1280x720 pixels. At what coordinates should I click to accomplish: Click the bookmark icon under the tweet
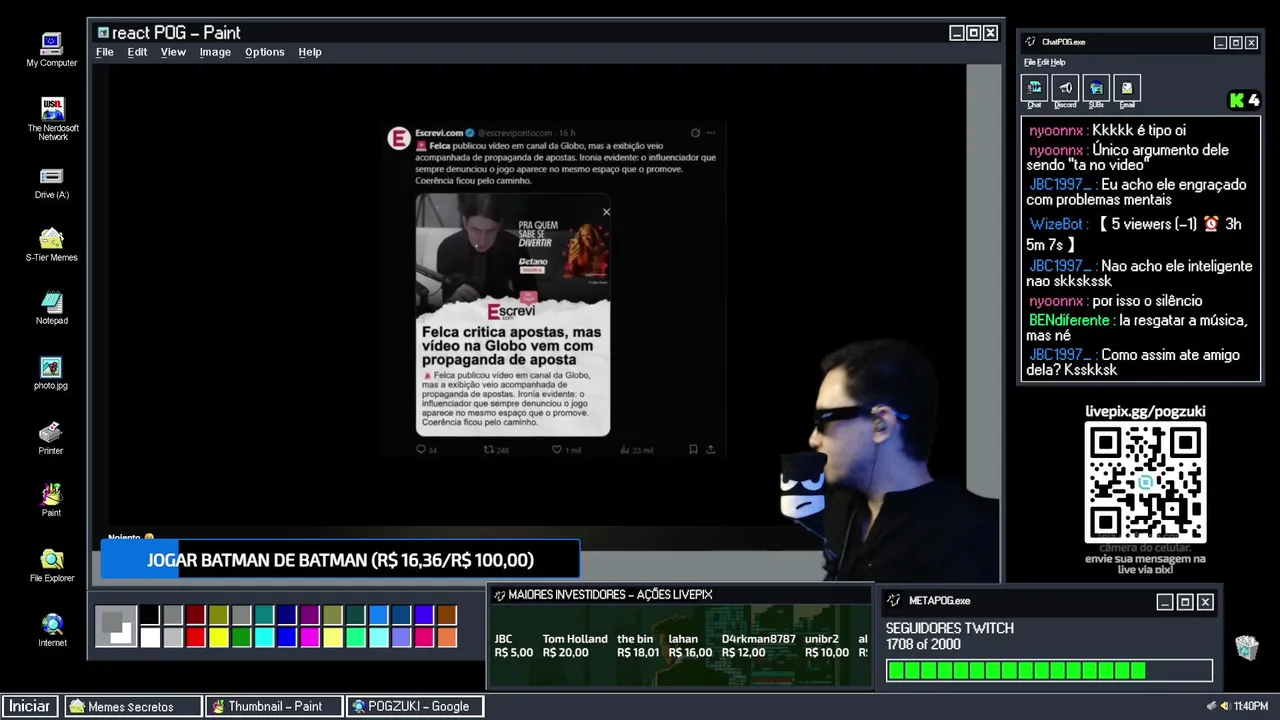point(693,450)
